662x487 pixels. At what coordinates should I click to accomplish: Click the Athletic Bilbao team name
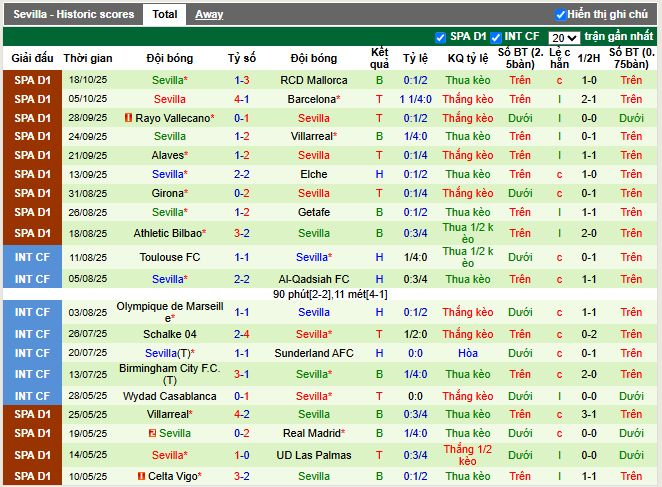click(168, 233)
